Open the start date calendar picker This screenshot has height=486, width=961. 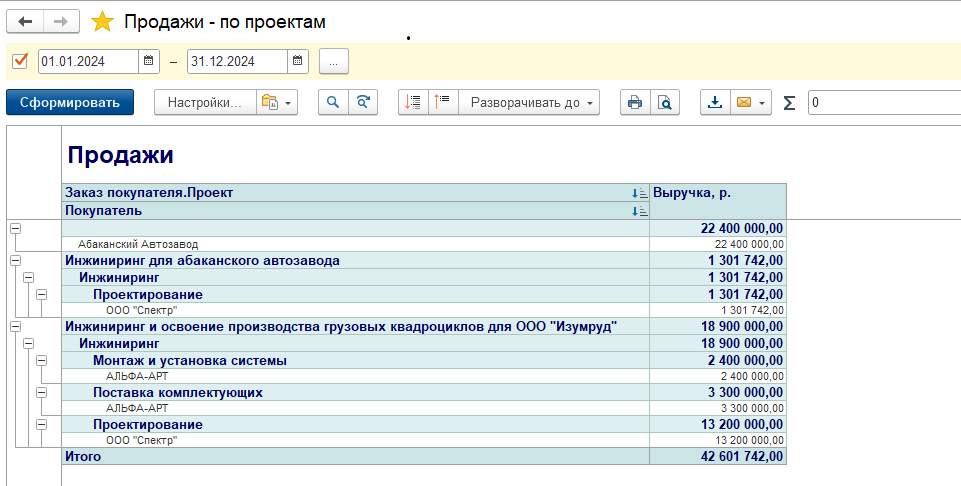coord(148,61)
